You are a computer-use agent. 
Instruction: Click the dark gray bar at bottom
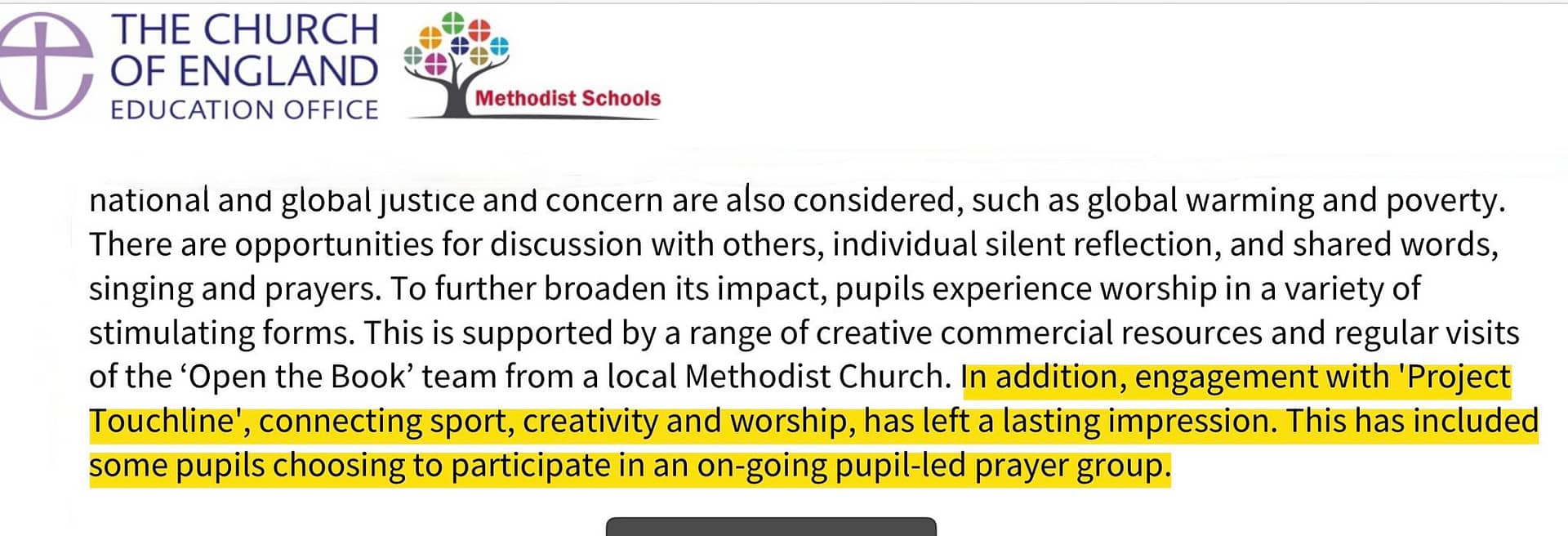point(771,526)
